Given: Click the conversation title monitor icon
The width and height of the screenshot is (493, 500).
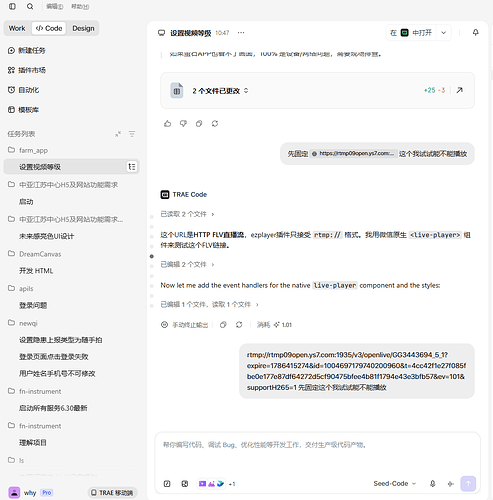Looking at the screenshot, I should tap(162, 33).
